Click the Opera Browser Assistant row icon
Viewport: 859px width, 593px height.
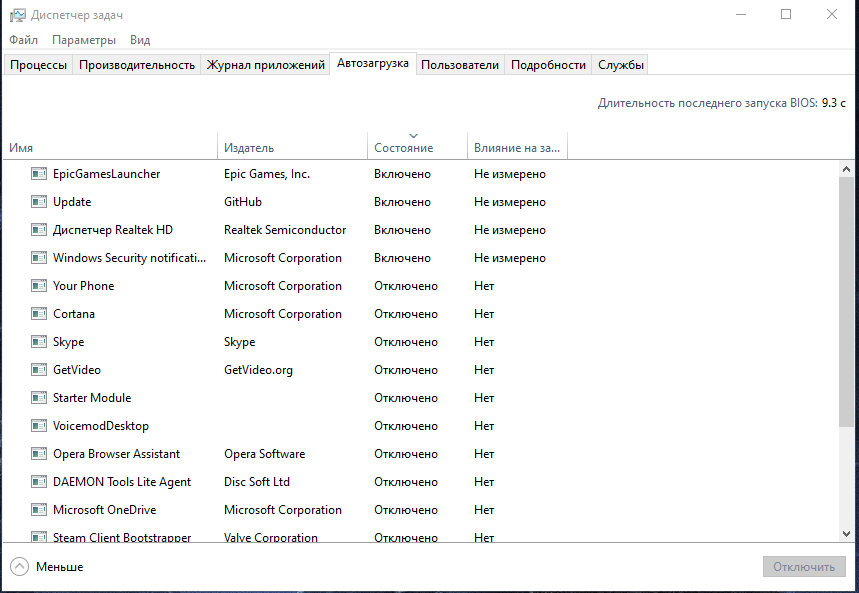tap(39, 453)
